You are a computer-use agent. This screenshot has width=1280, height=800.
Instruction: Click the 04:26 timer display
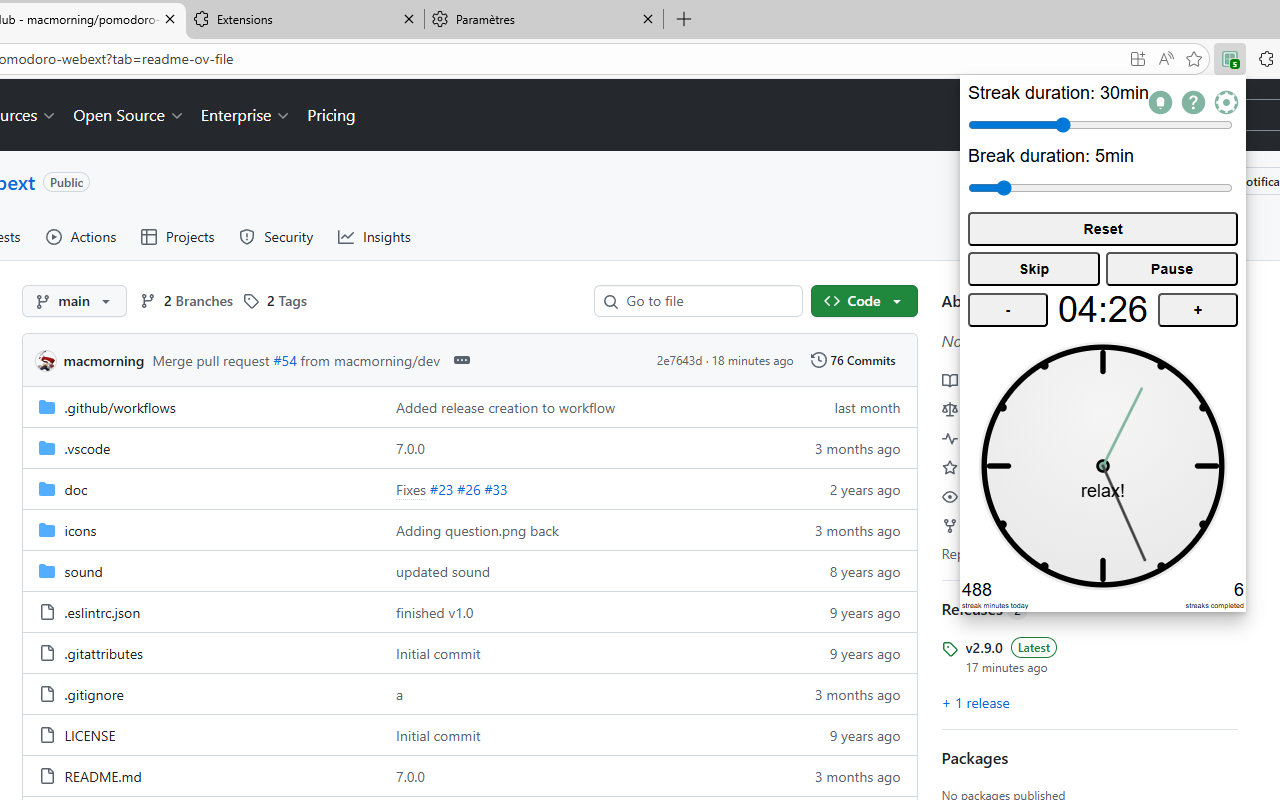pos(1103,310)
